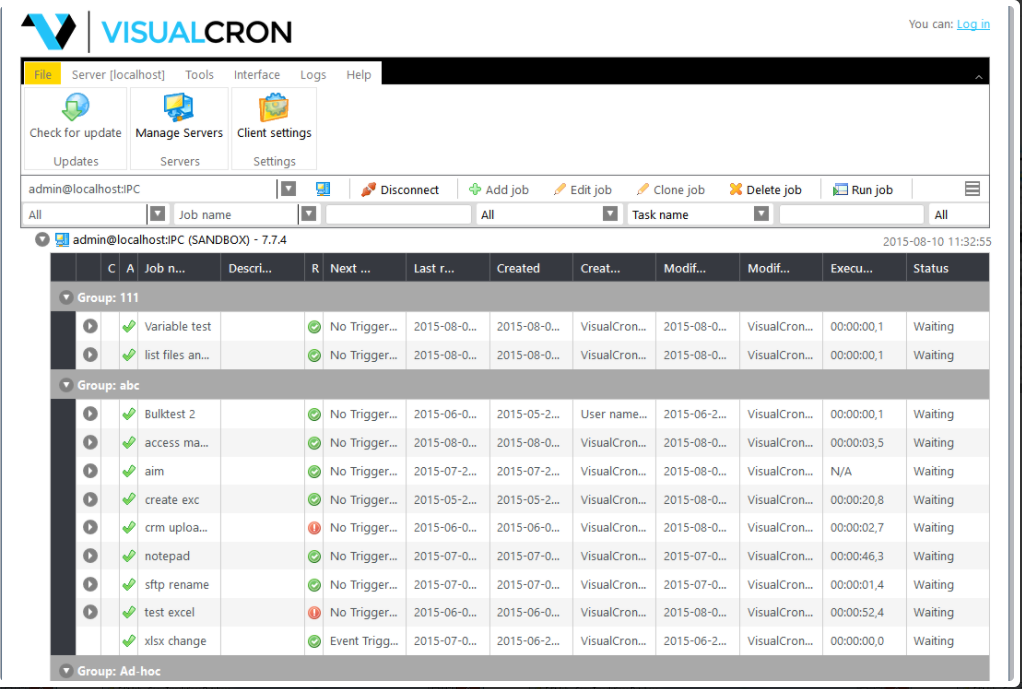Click the Check for update icon
The width and height of the screenshot is (1022, 689).
coord(74,113)
